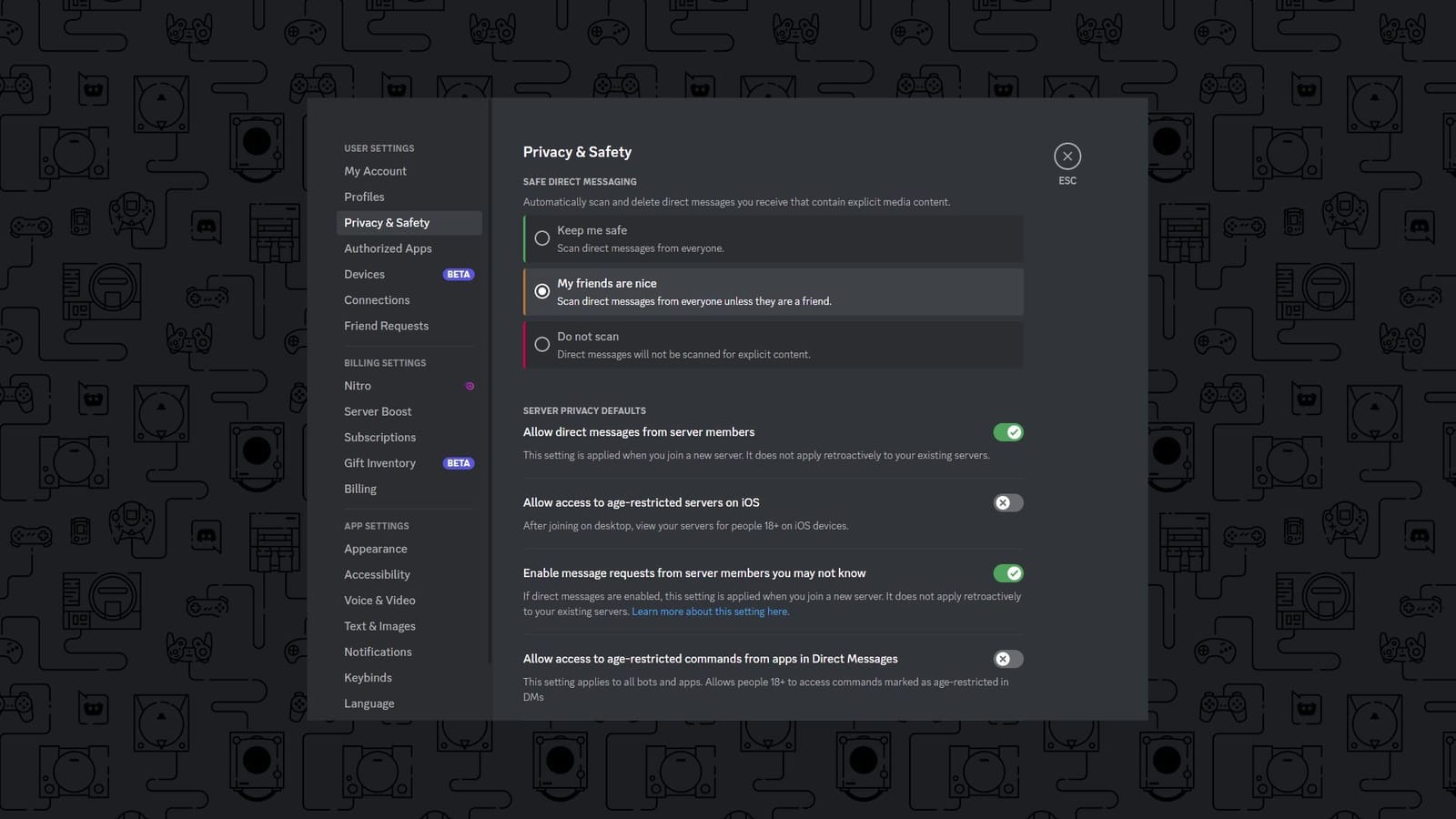Screen dimensions: 1456x819
Task: Select the "Do not scan" option
Action: point(542,344)
